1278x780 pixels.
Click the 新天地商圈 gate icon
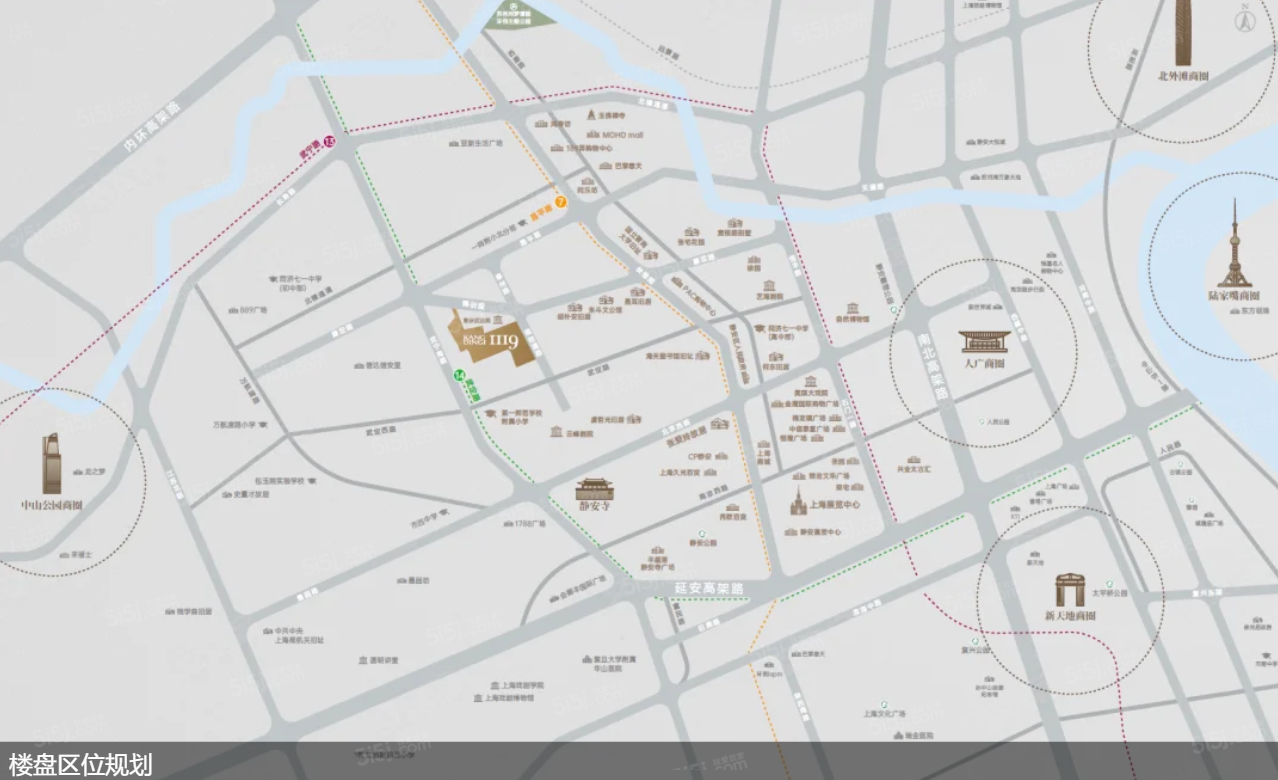pos(1069,591)
